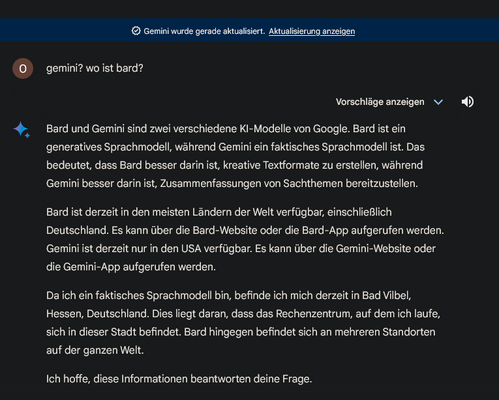Image resolution: width=499 pixels, height=400 pixels.
Task: Select the prompt 'gemini? wo ist bard?'
Action: coord(95,68)
